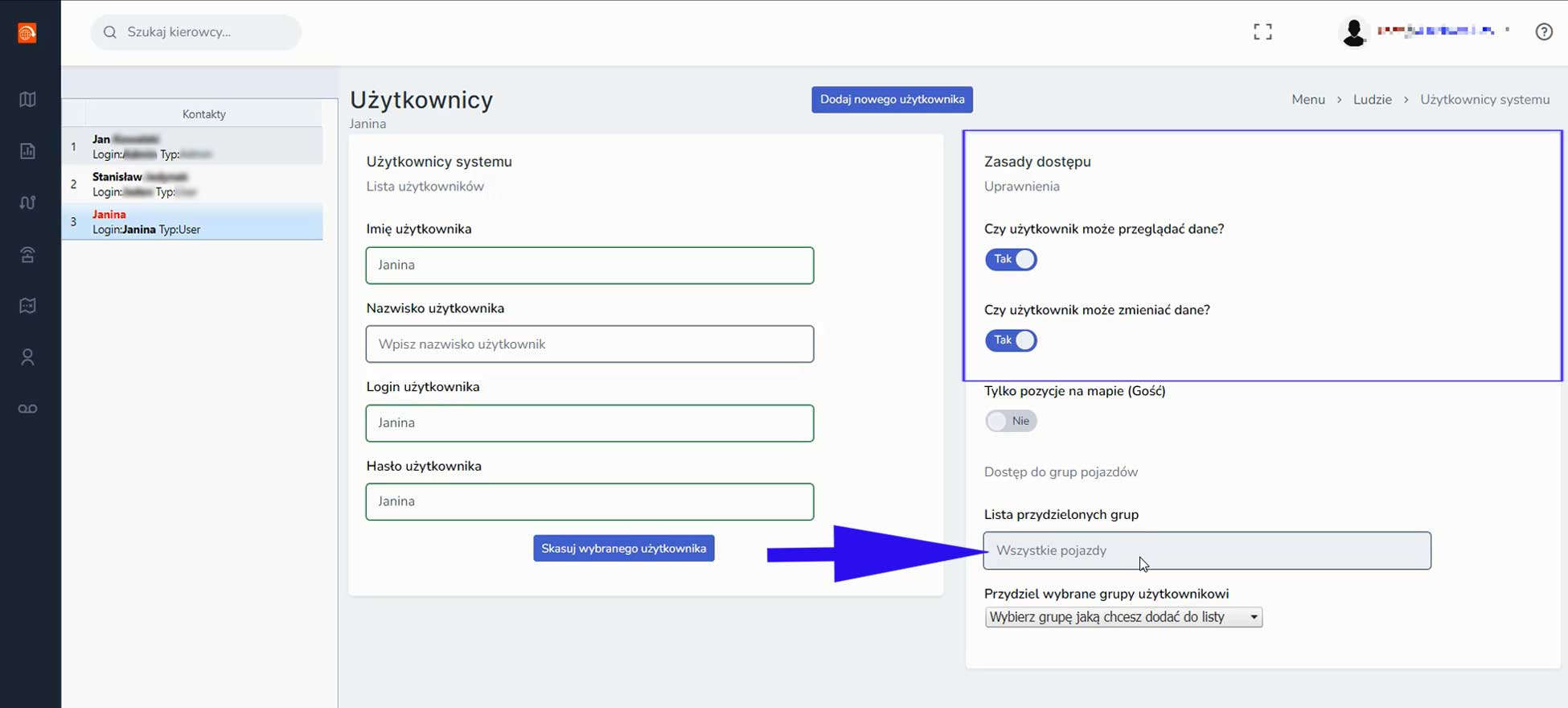Click the 'Login użytkownika' input field

(589, 423)
